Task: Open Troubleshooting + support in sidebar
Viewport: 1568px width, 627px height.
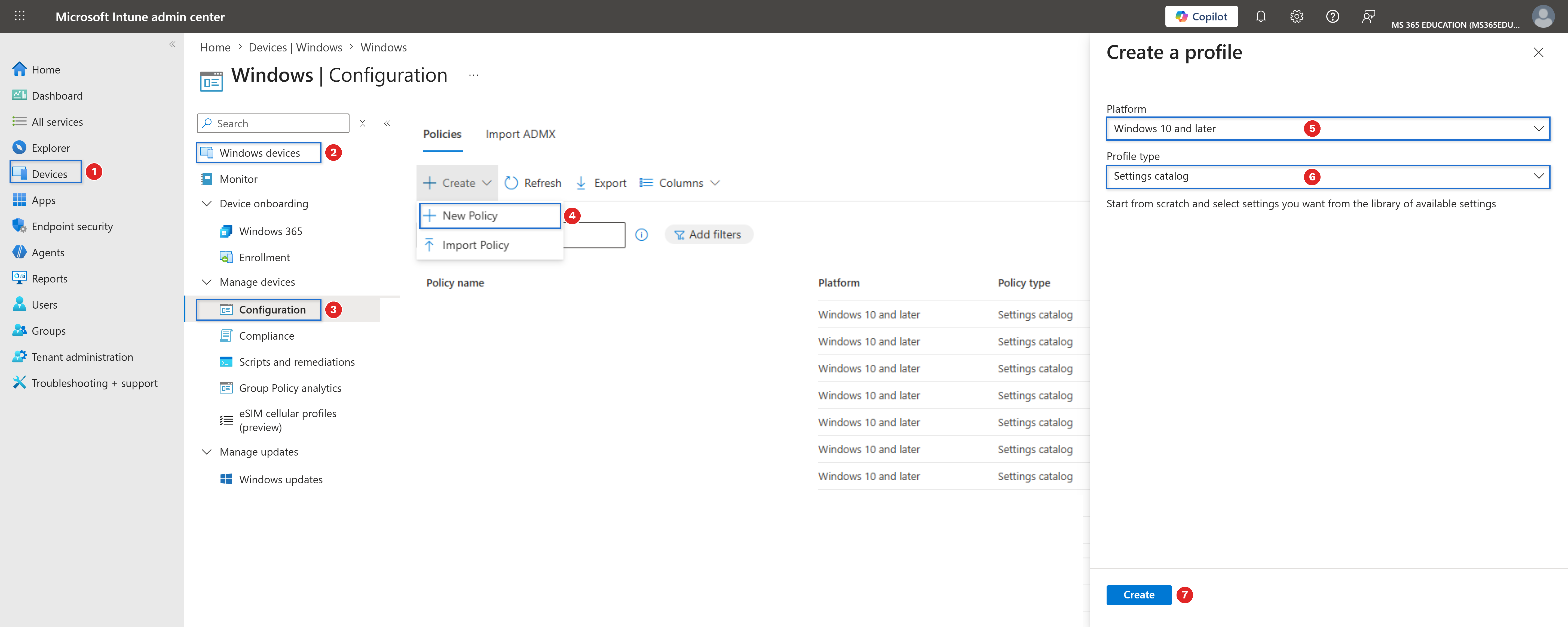Action: [x=85, y=383]
